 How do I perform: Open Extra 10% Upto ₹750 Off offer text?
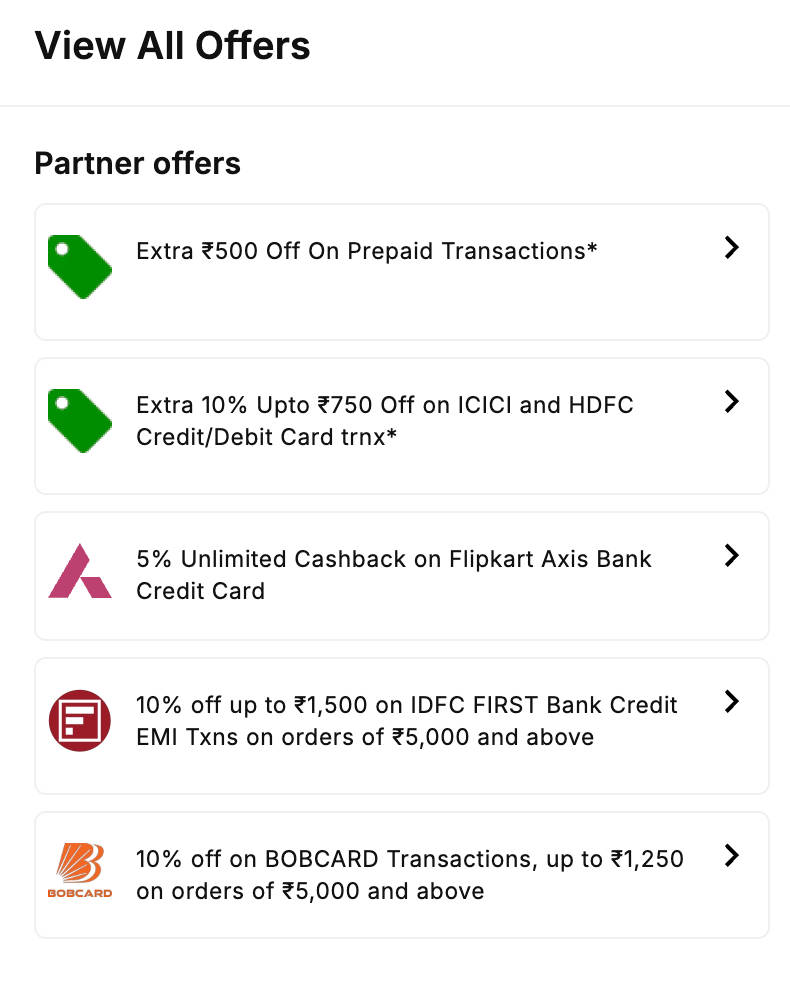[x=385, y=421]
